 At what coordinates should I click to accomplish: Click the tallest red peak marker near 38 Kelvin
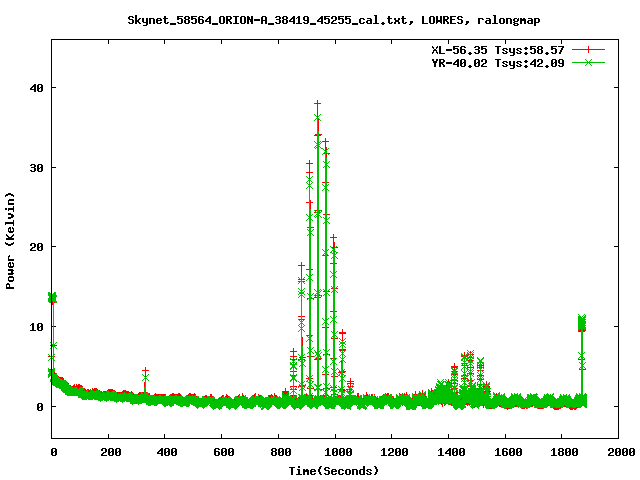(x=318, y=104)
